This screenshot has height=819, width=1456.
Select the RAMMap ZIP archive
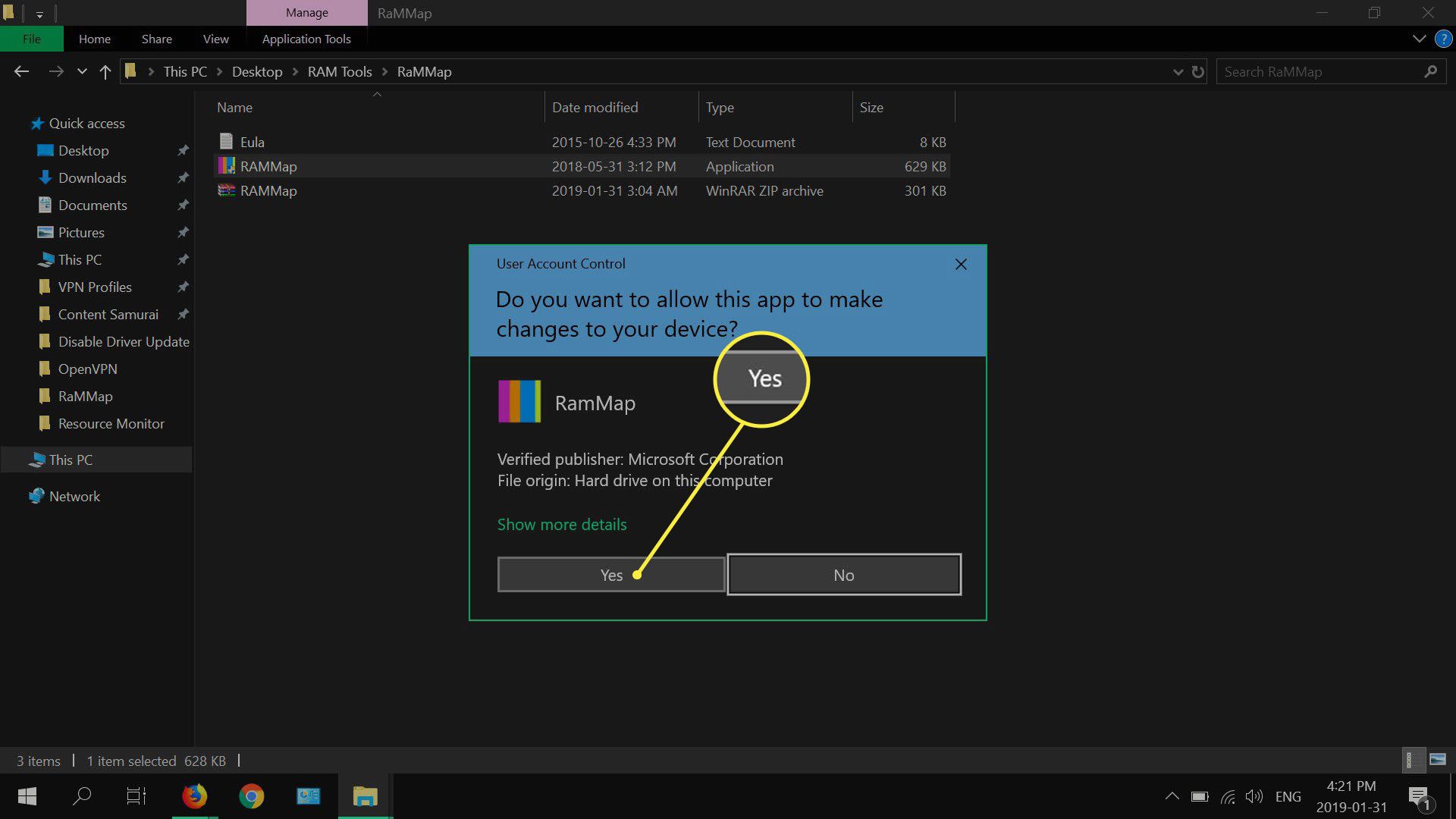tap(268, 190)
